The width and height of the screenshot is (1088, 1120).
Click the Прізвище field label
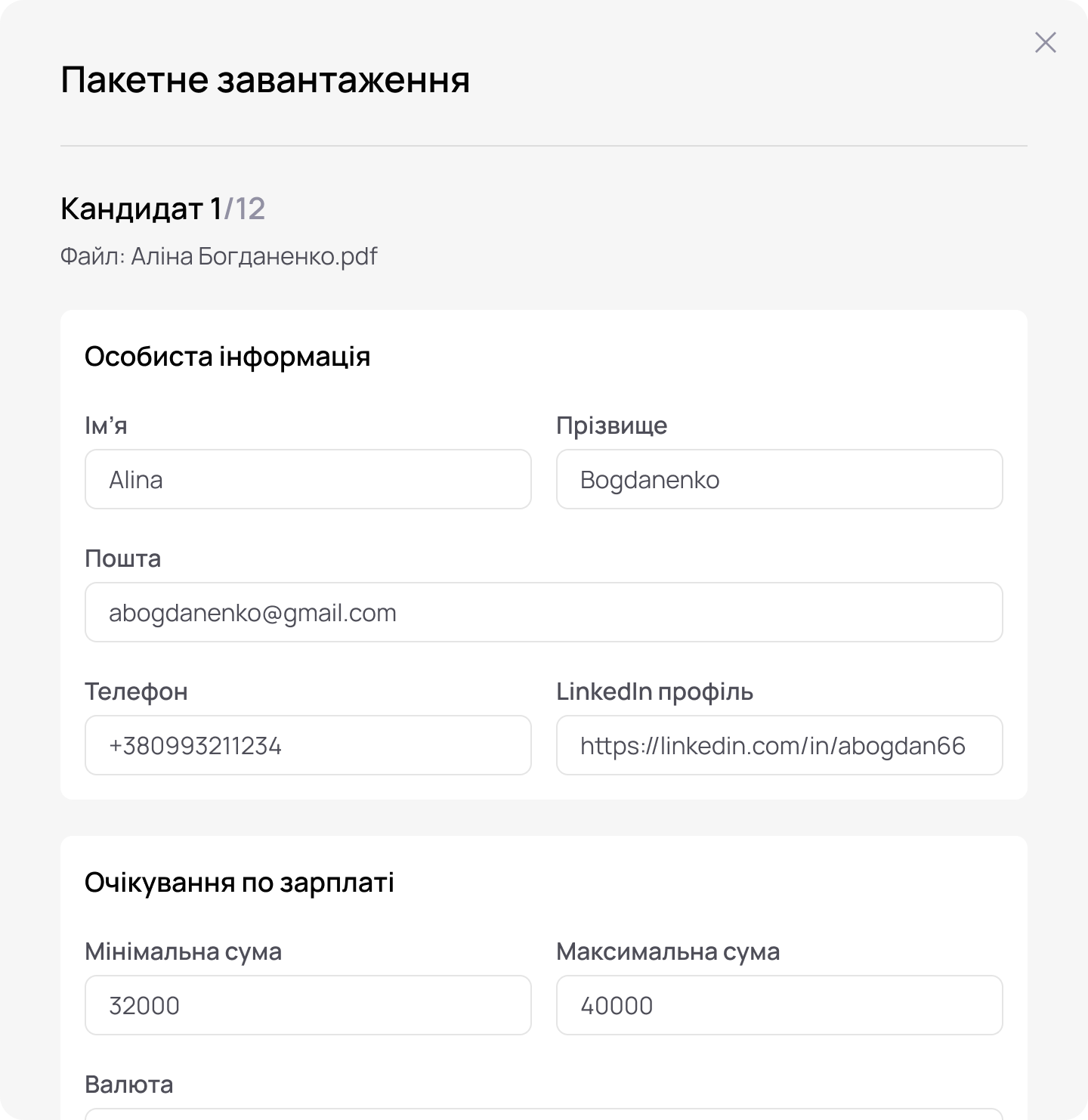(x=611, y=425)
